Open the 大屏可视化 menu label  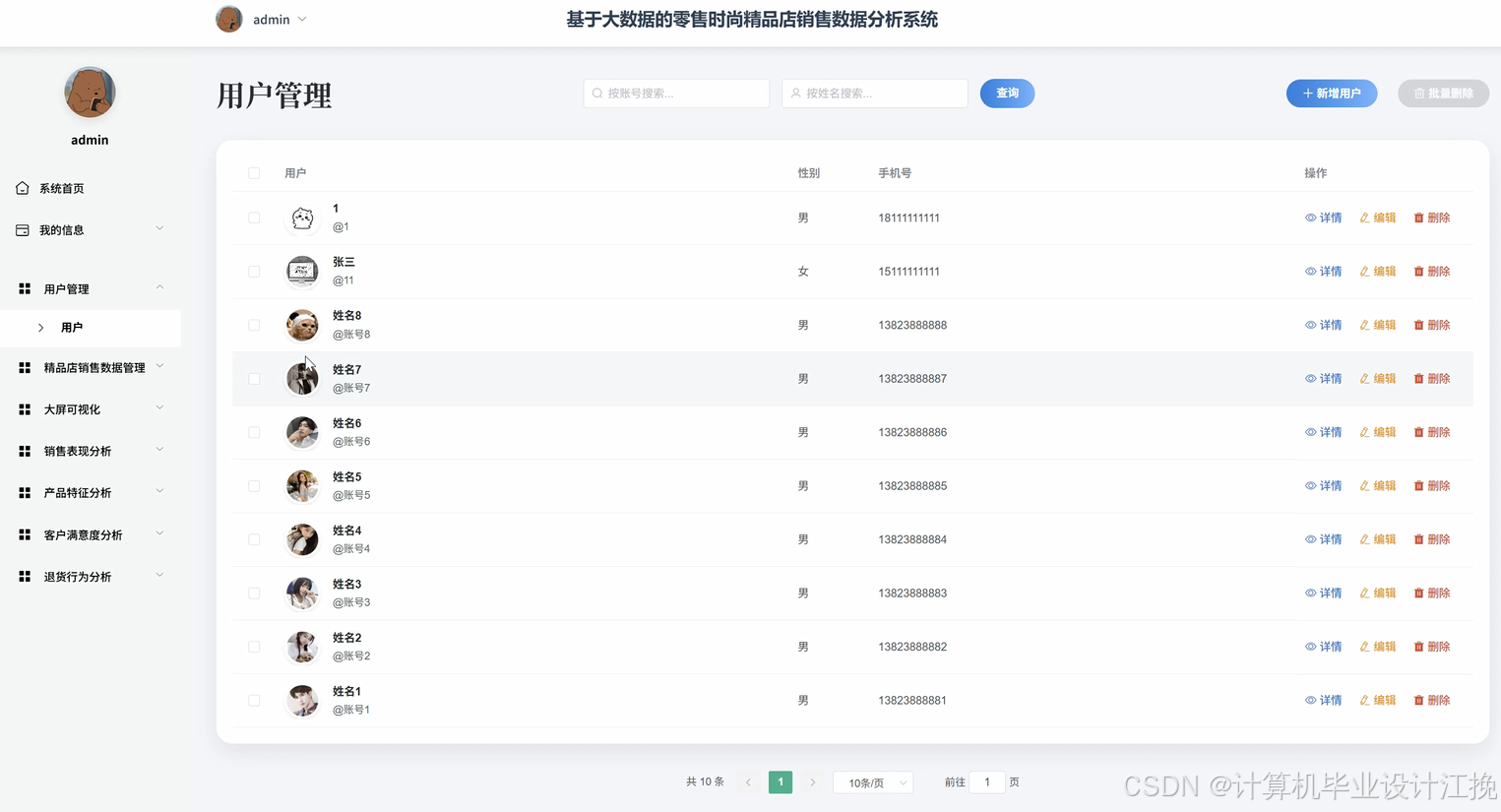72,409
